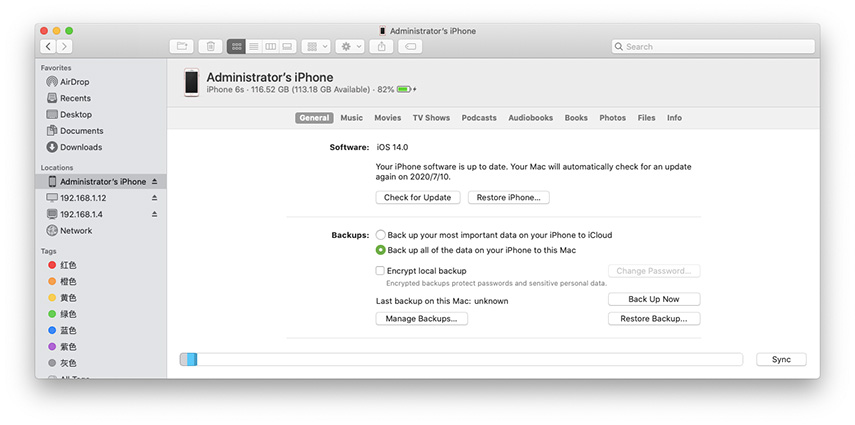The width and height of the screenshot is (855, 425).
Task: Click 'Last backup on this Mac: unknown' text
Action: tap(442, 301)
